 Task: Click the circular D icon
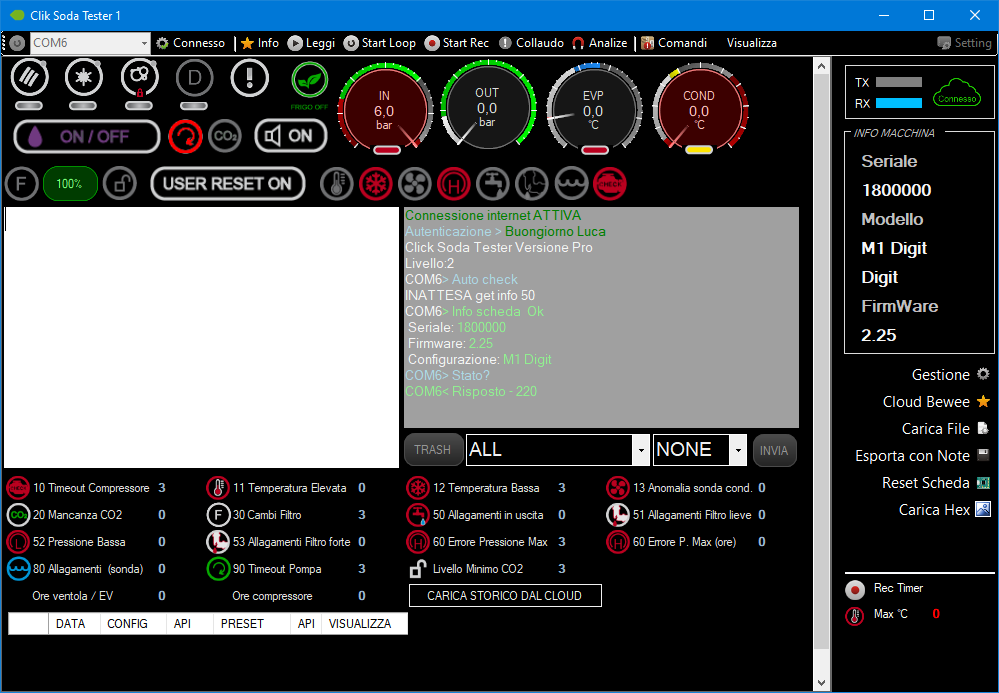pyautogui.click(x=194, y=78)
